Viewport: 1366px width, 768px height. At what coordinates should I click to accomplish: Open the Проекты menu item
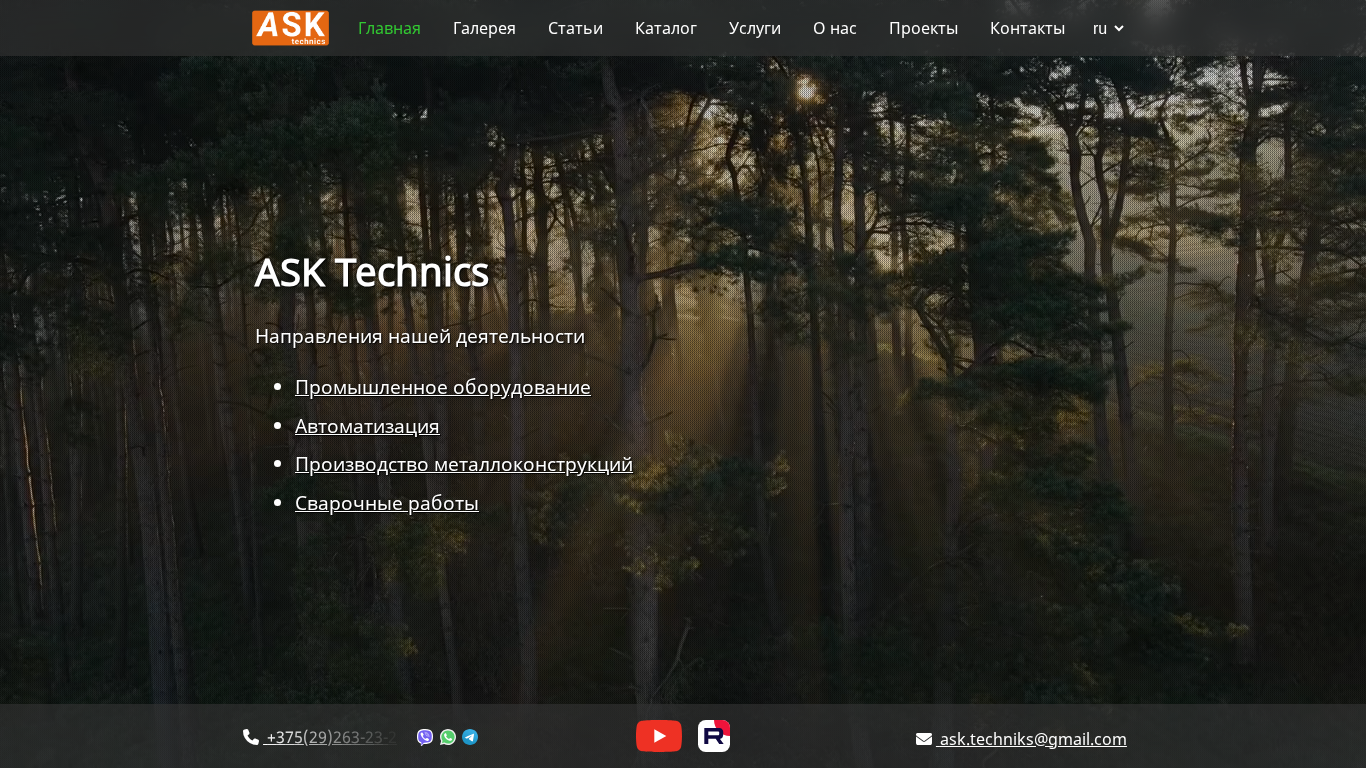pyautogui.click(x=923, y=28)
